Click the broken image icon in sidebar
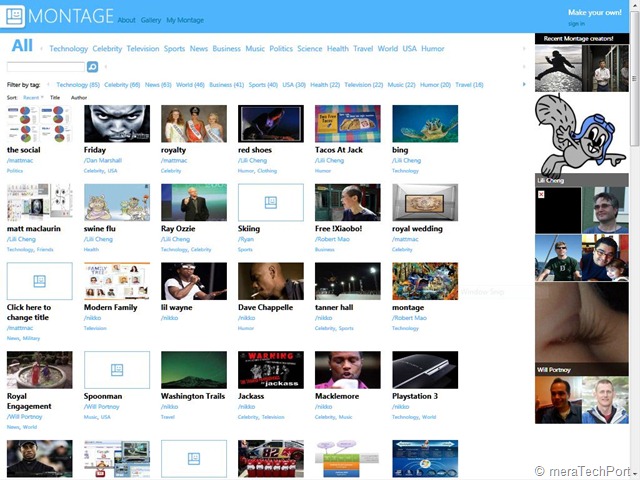Viewport: 640px width, 480px height. point(541,194)
